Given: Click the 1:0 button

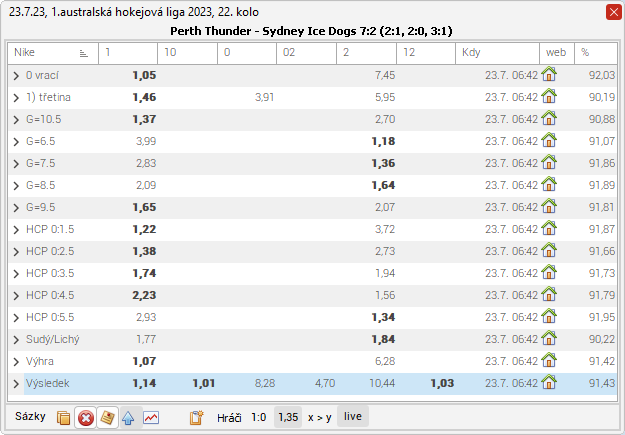Looking at the screenshot, I should point(259,417).
